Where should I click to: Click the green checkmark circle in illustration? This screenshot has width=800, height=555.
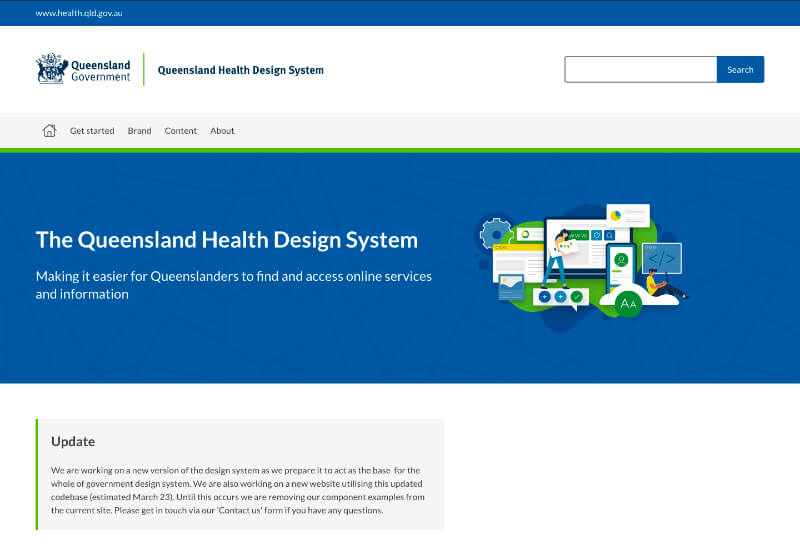[577, 297]
